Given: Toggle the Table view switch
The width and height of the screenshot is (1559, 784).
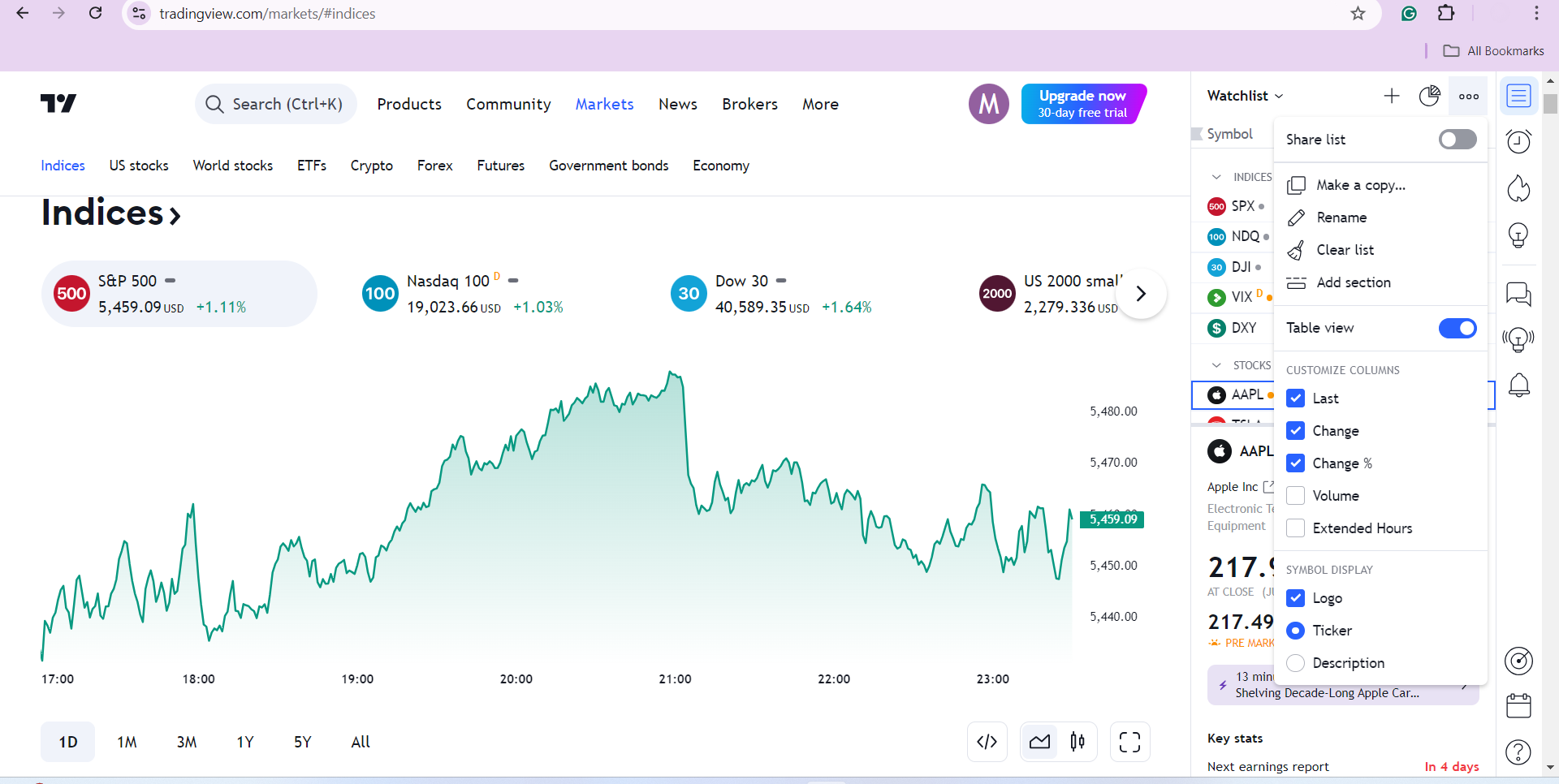Looking at the screenshot, I should 1458,328.
